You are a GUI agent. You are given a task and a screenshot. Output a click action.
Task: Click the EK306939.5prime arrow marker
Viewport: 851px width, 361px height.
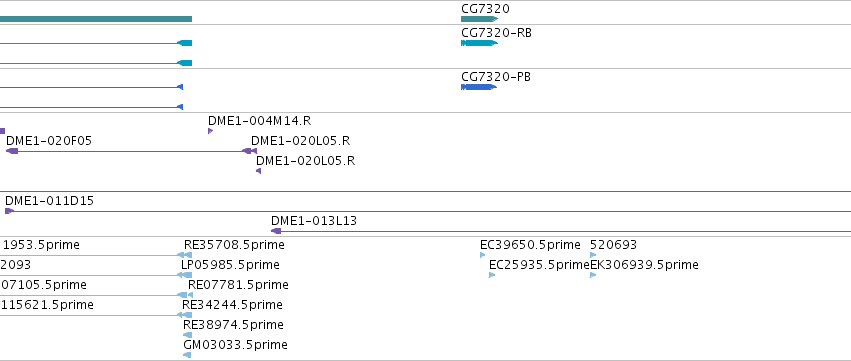click(x=593, y=275)
